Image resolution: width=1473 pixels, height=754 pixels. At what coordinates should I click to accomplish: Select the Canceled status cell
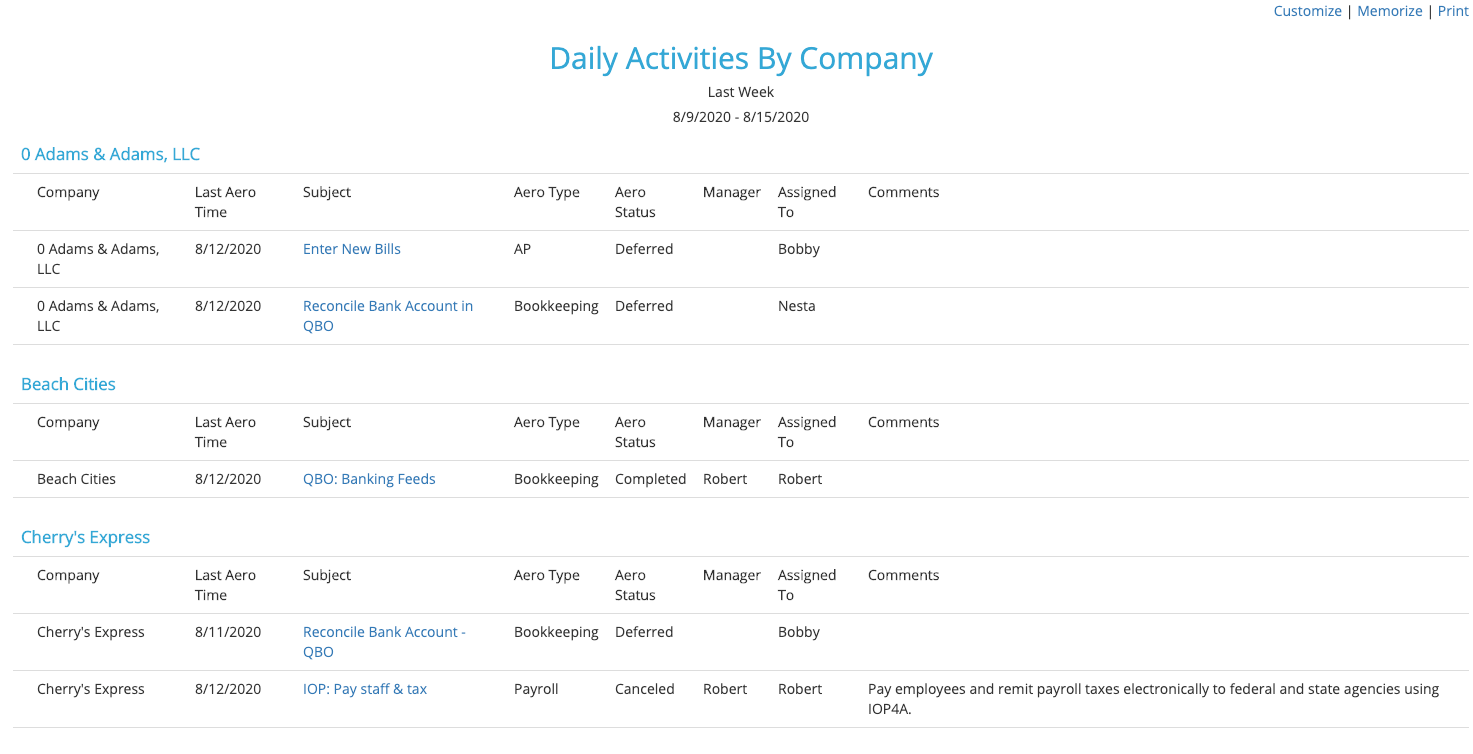tap(644, 689)
